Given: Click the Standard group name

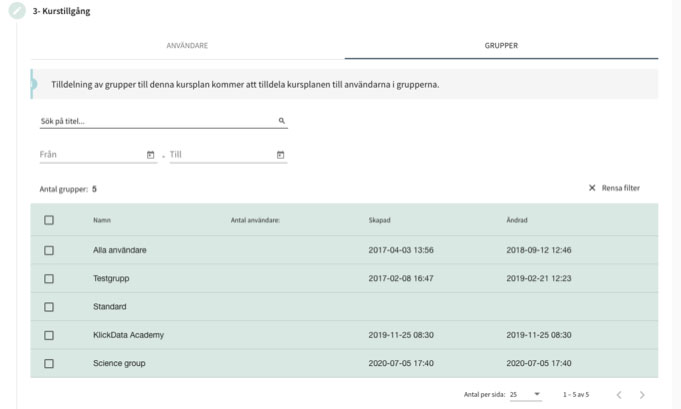Looking at the screenshot, I should coord(109,307).
